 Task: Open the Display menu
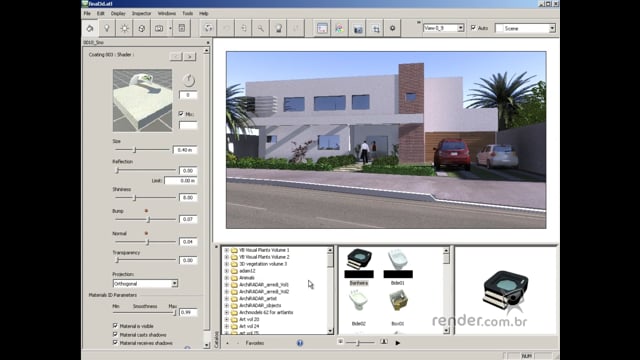coord(118,13)
